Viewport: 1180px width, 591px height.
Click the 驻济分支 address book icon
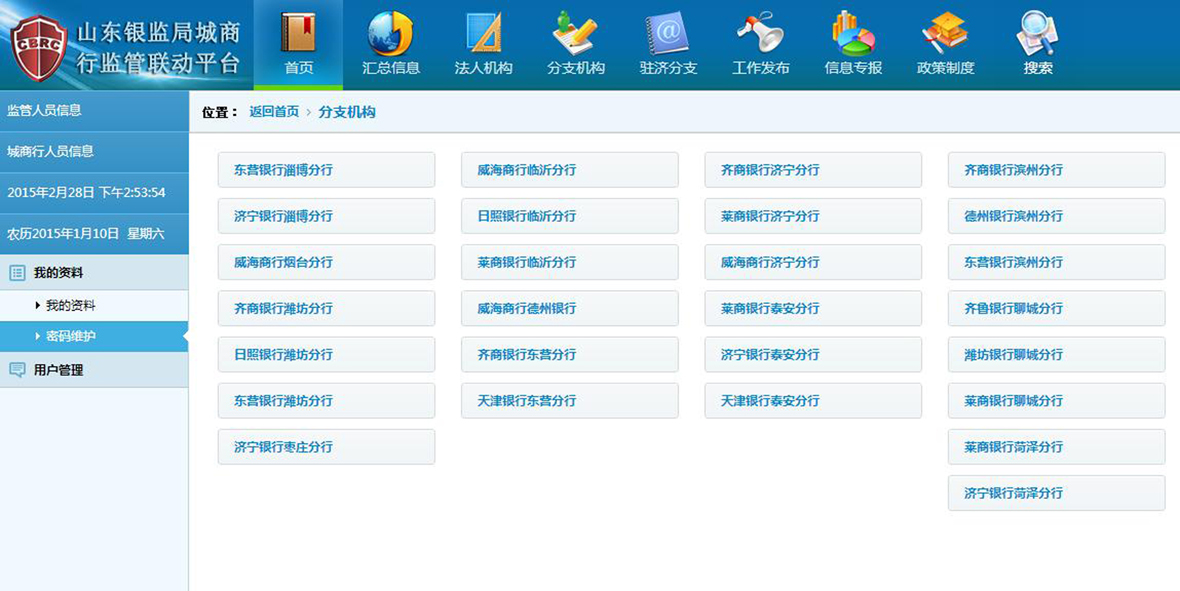click(668, 33)
